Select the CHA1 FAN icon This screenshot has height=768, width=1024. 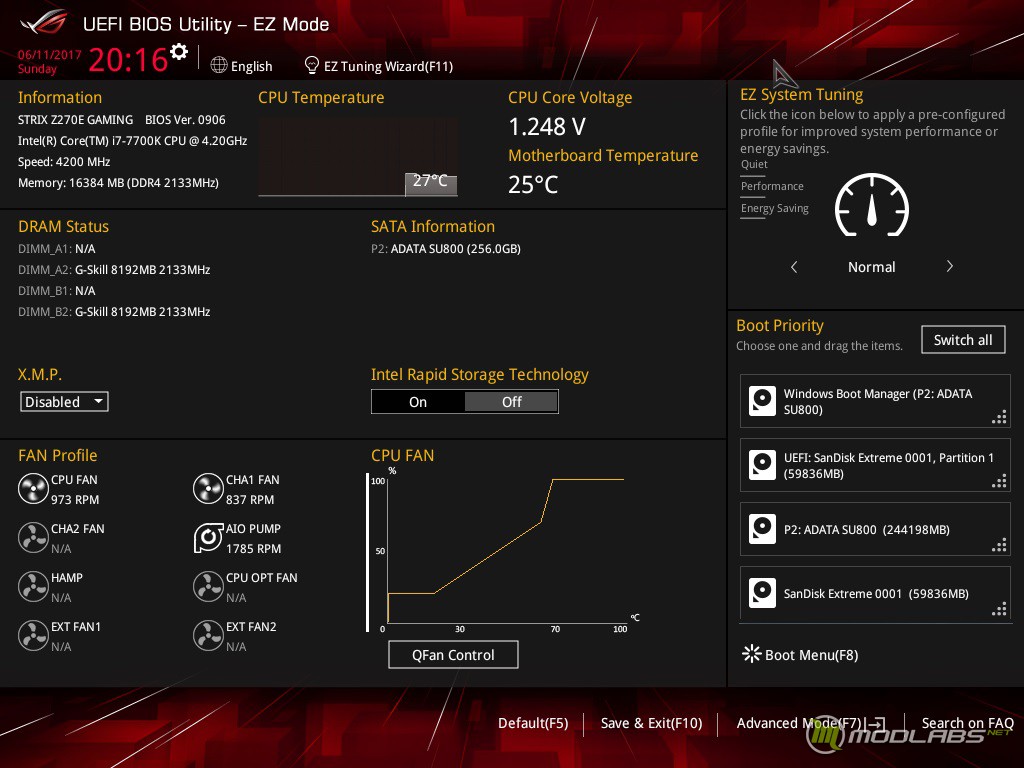coord(208,489)
